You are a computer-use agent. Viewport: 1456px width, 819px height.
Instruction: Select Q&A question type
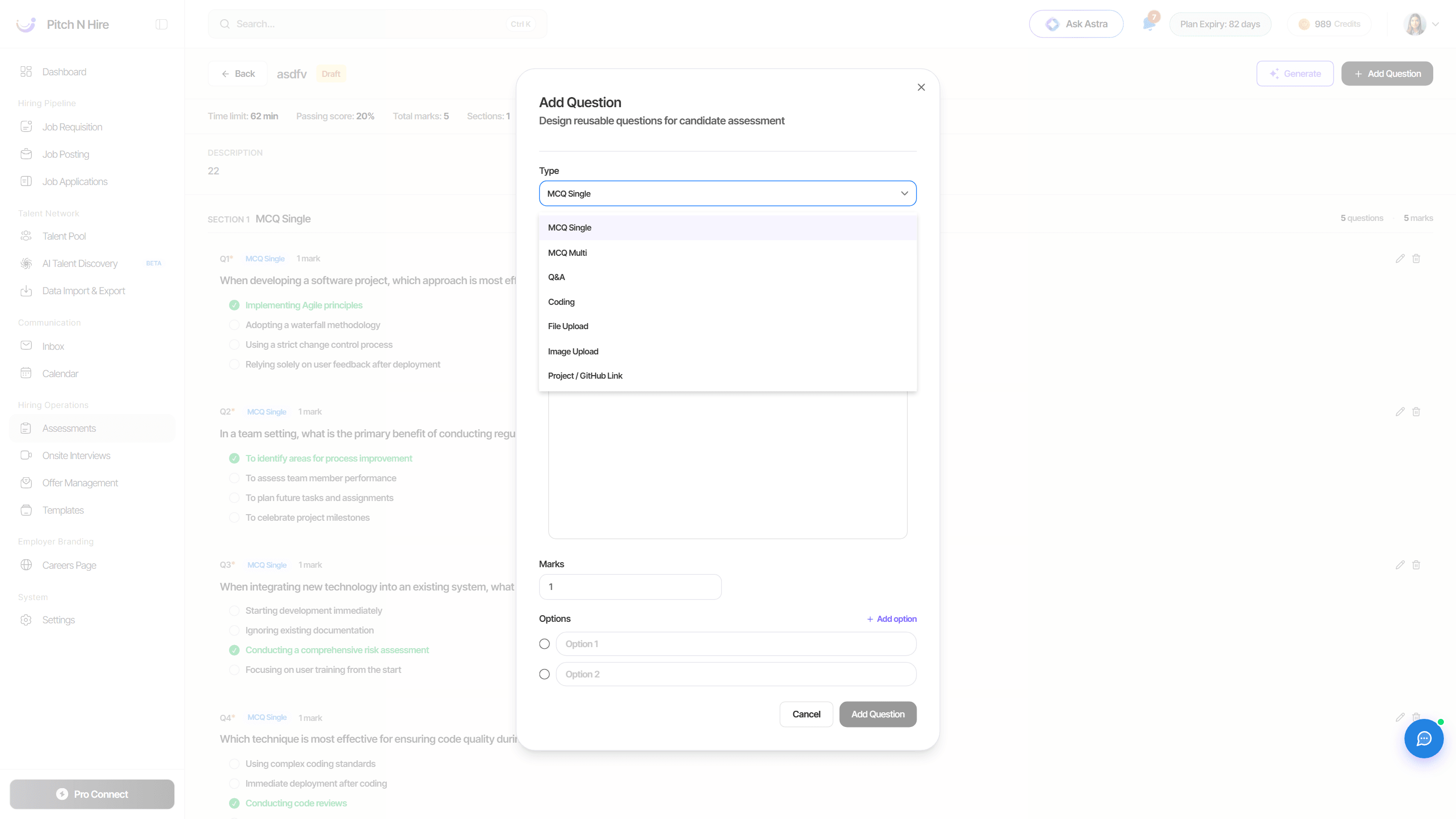(728, 278)
